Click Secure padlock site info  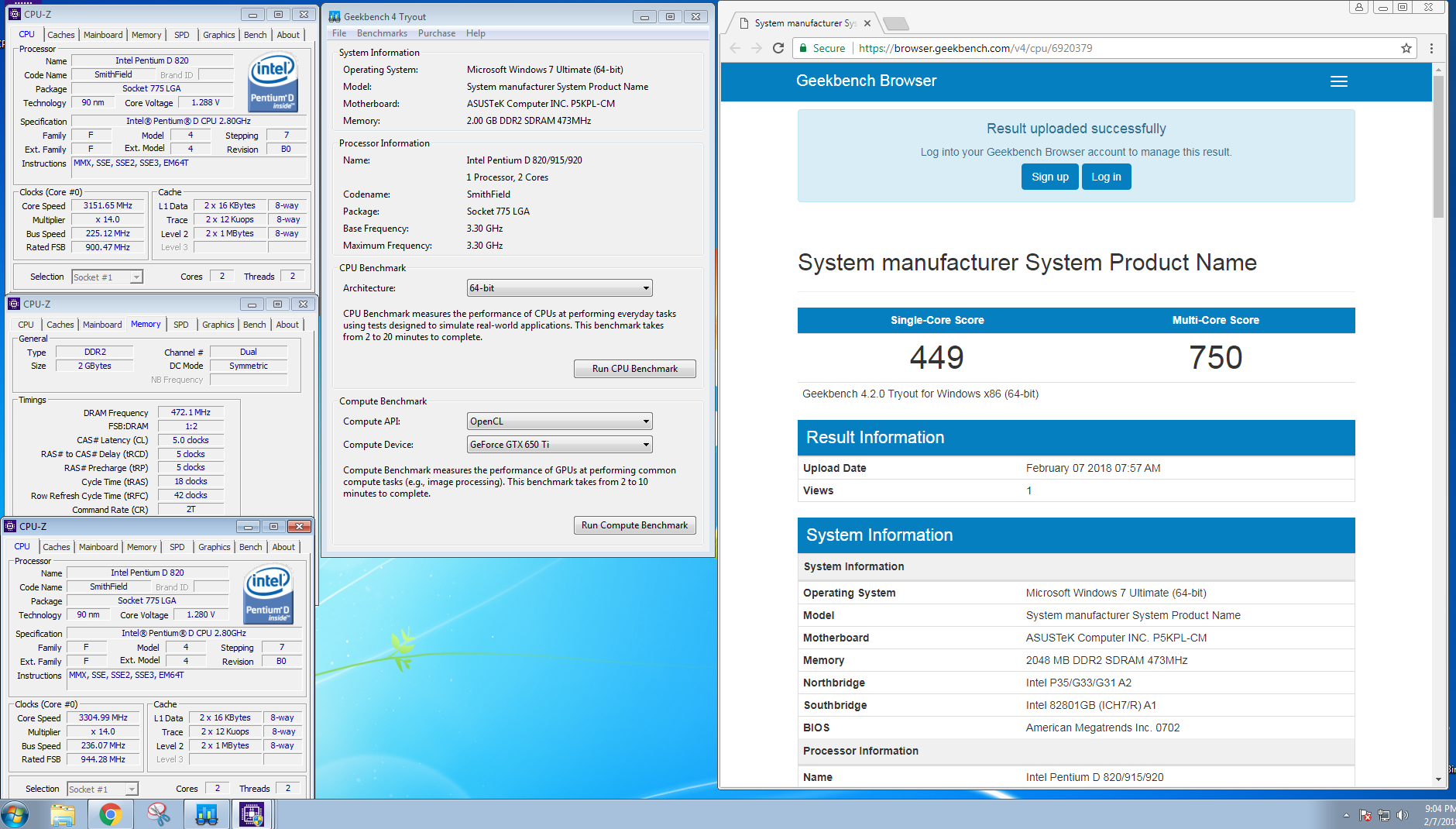[x=821, y=48]
